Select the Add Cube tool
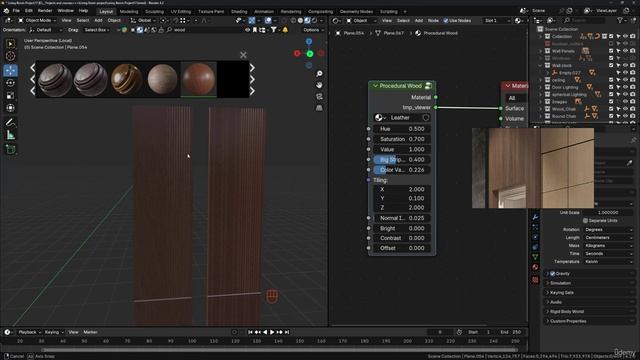The width and height of the screenshot is (640, 360). click(11, 149)
